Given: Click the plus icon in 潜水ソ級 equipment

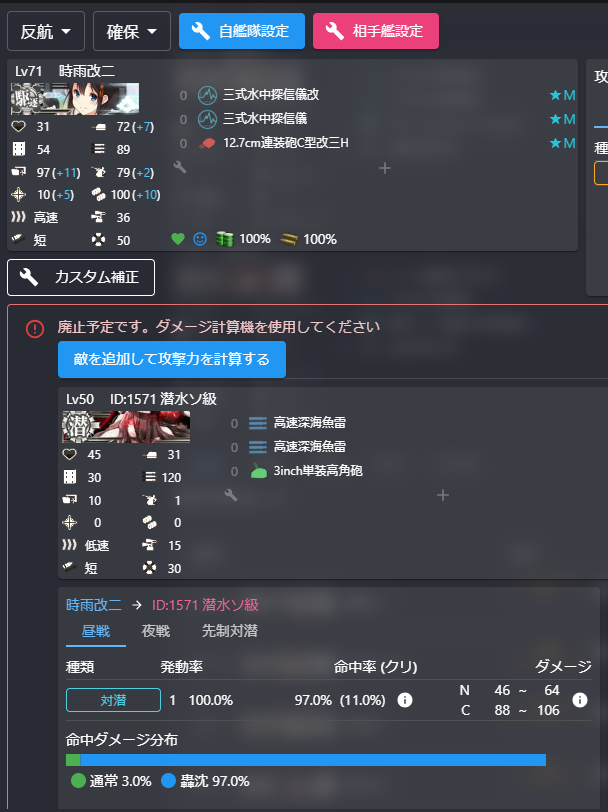Looking at the screenshot, I should tap(443, 495).
